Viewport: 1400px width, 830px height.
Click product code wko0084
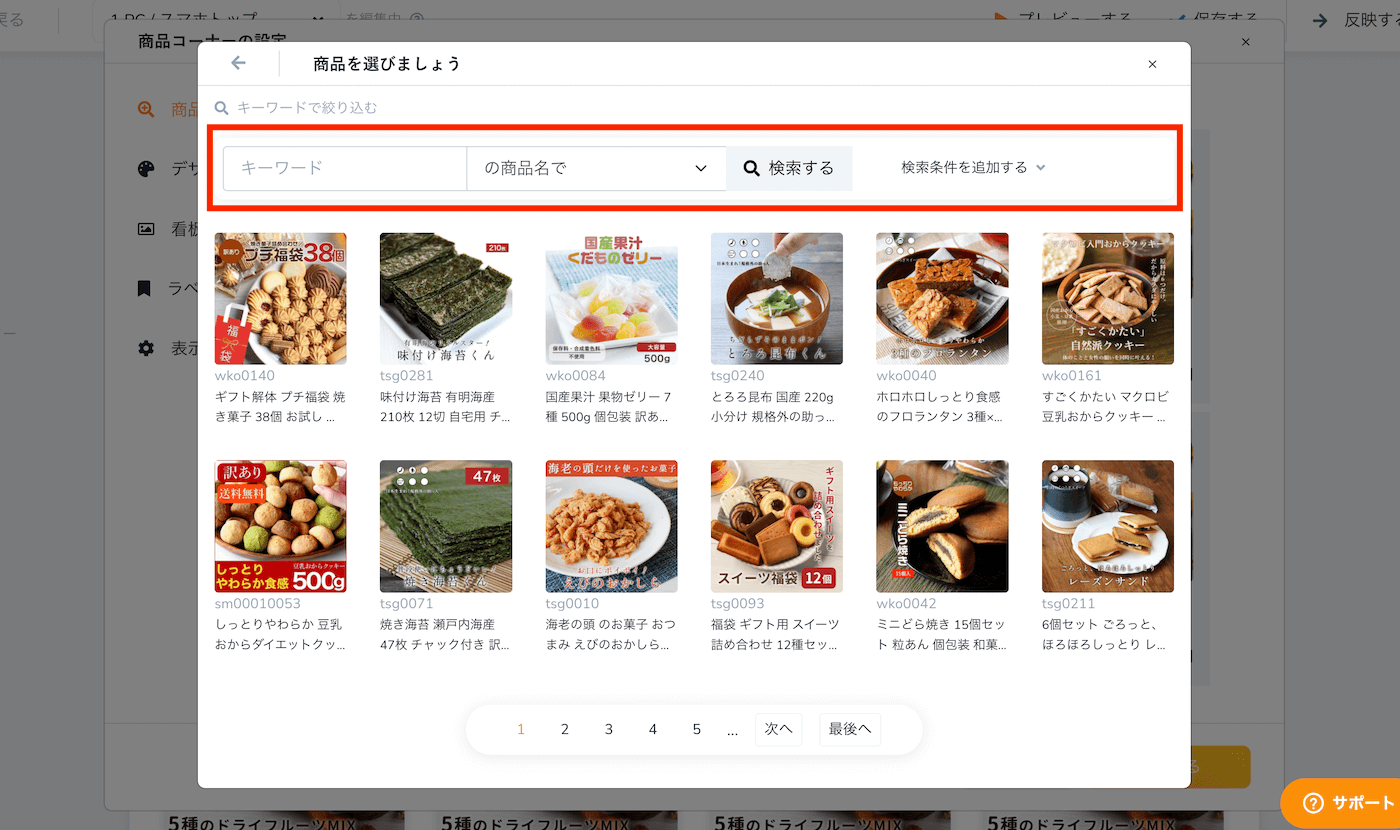pyautogui.click(x=576, y=376)
